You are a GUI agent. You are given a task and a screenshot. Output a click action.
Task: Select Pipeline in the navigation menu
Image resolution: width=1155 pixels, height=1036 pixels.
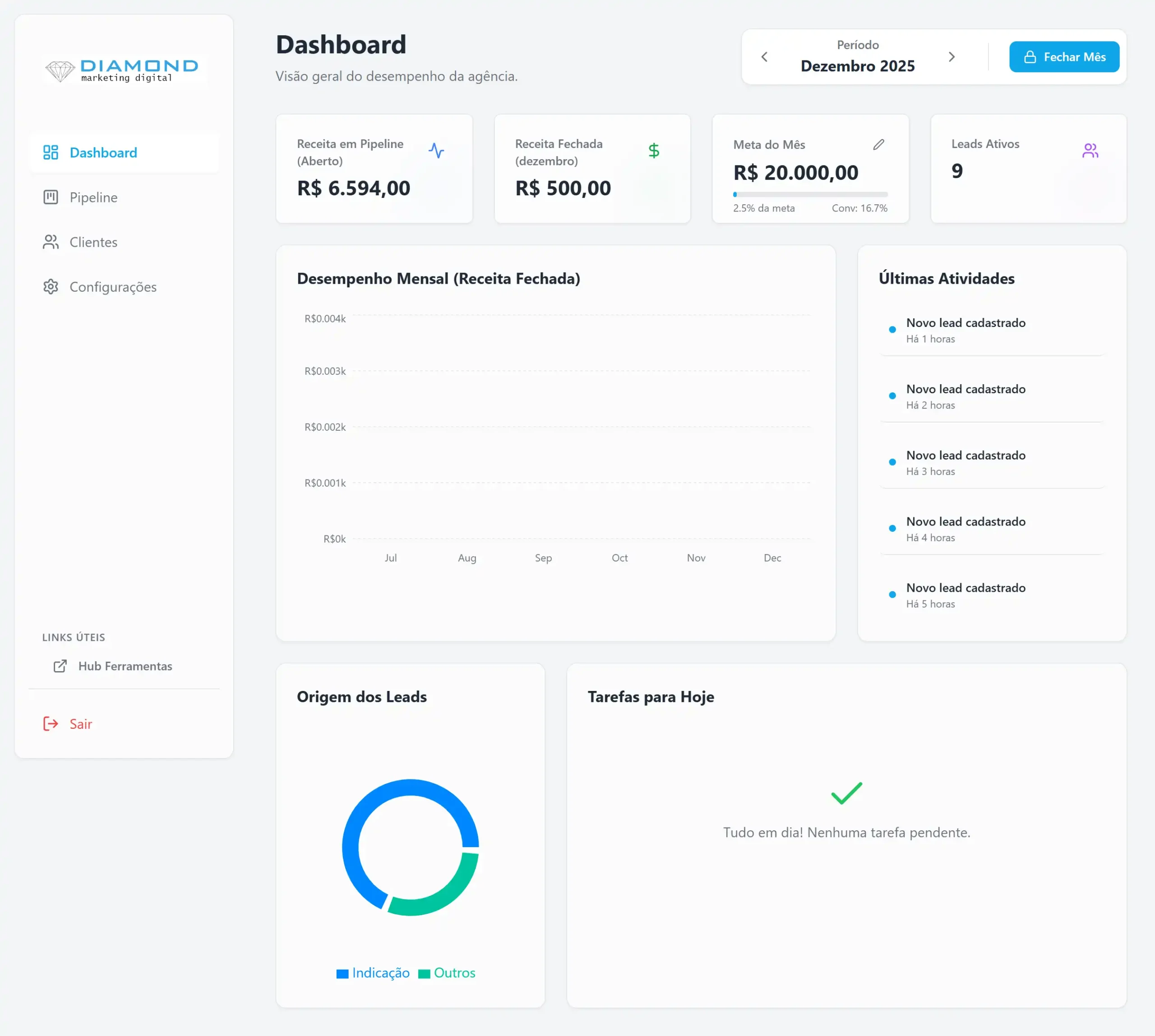(93, 197)
